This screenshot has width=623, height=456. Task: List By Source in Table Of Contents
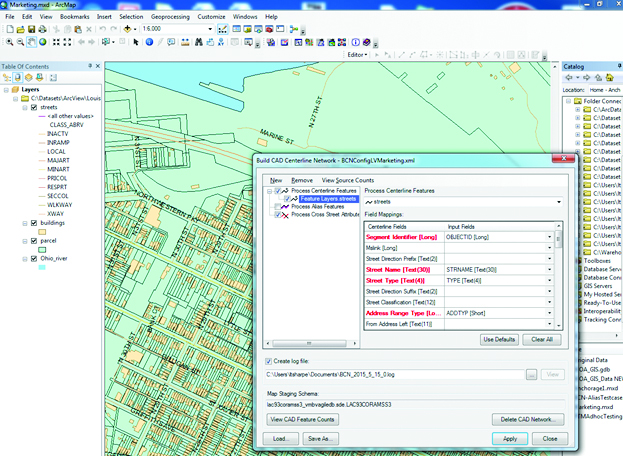pyautogui.click(x=17, y=77)
